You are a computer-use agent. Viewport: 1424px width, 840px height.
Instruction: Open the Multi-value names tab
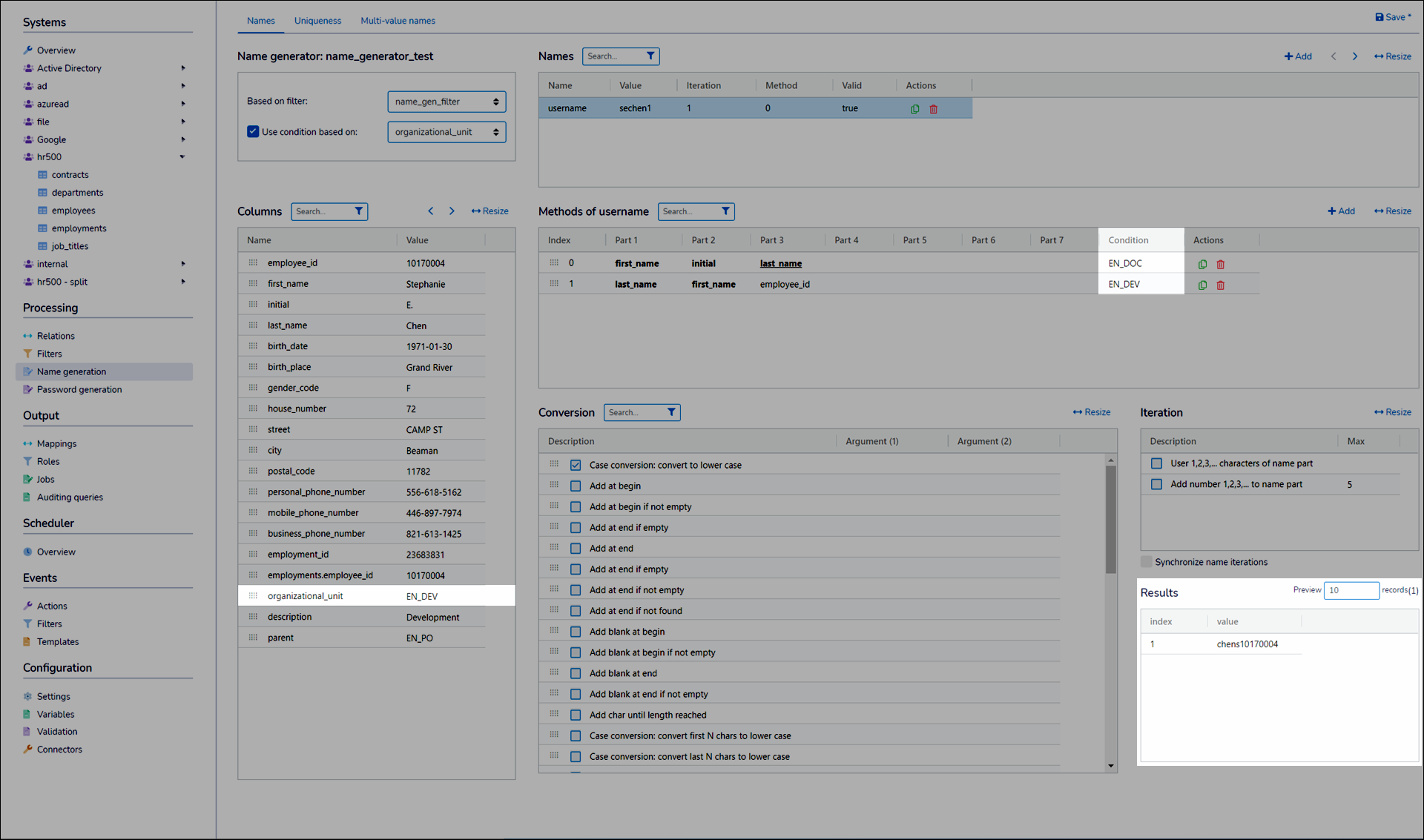tap(398, 21)
